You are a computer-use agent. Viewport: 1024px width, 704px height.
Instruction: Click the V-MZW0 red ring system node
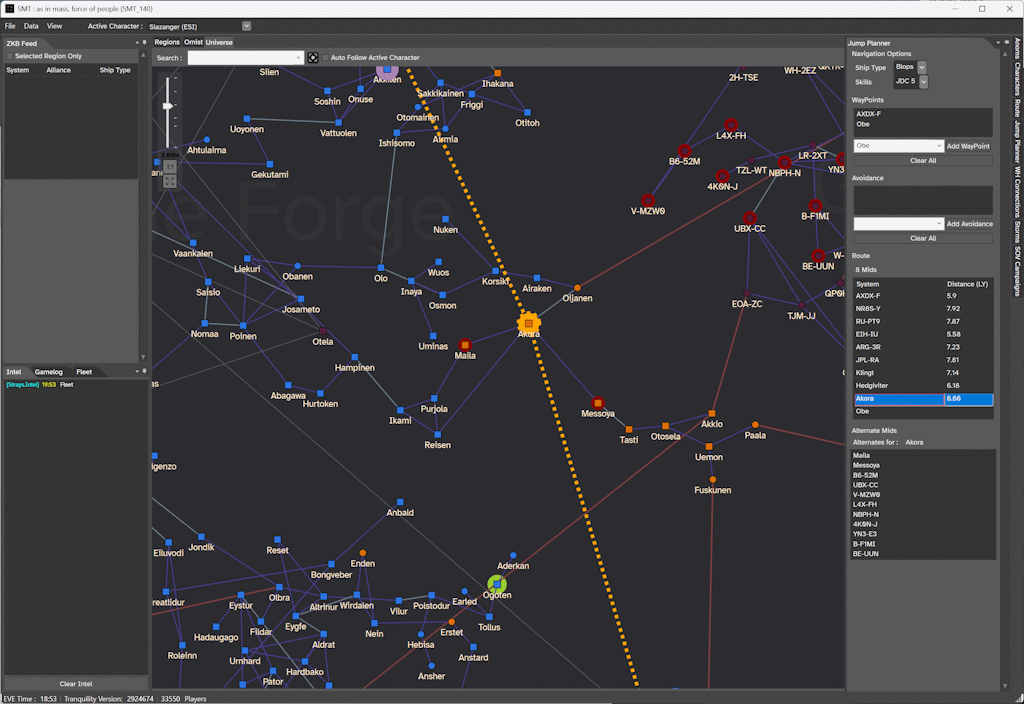647,200
